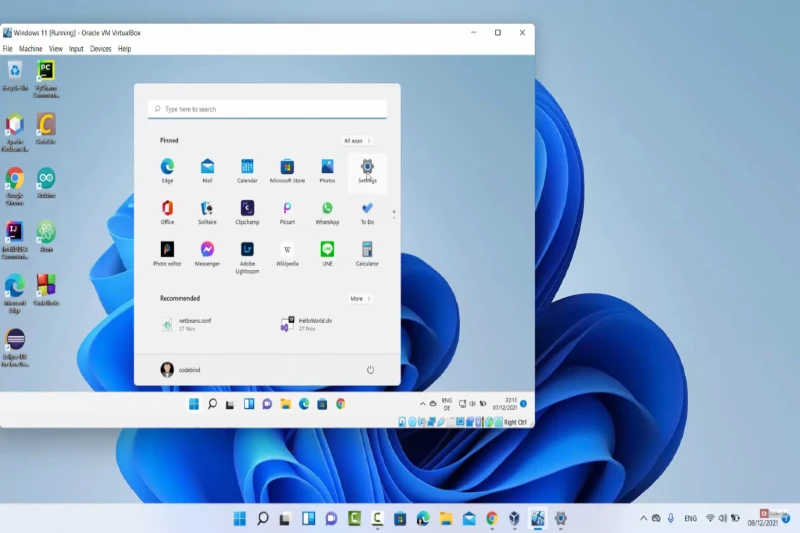Open Widgets in the VM taskbar
This screenshot has height=533, width=800.
click(x=249, y=404)
